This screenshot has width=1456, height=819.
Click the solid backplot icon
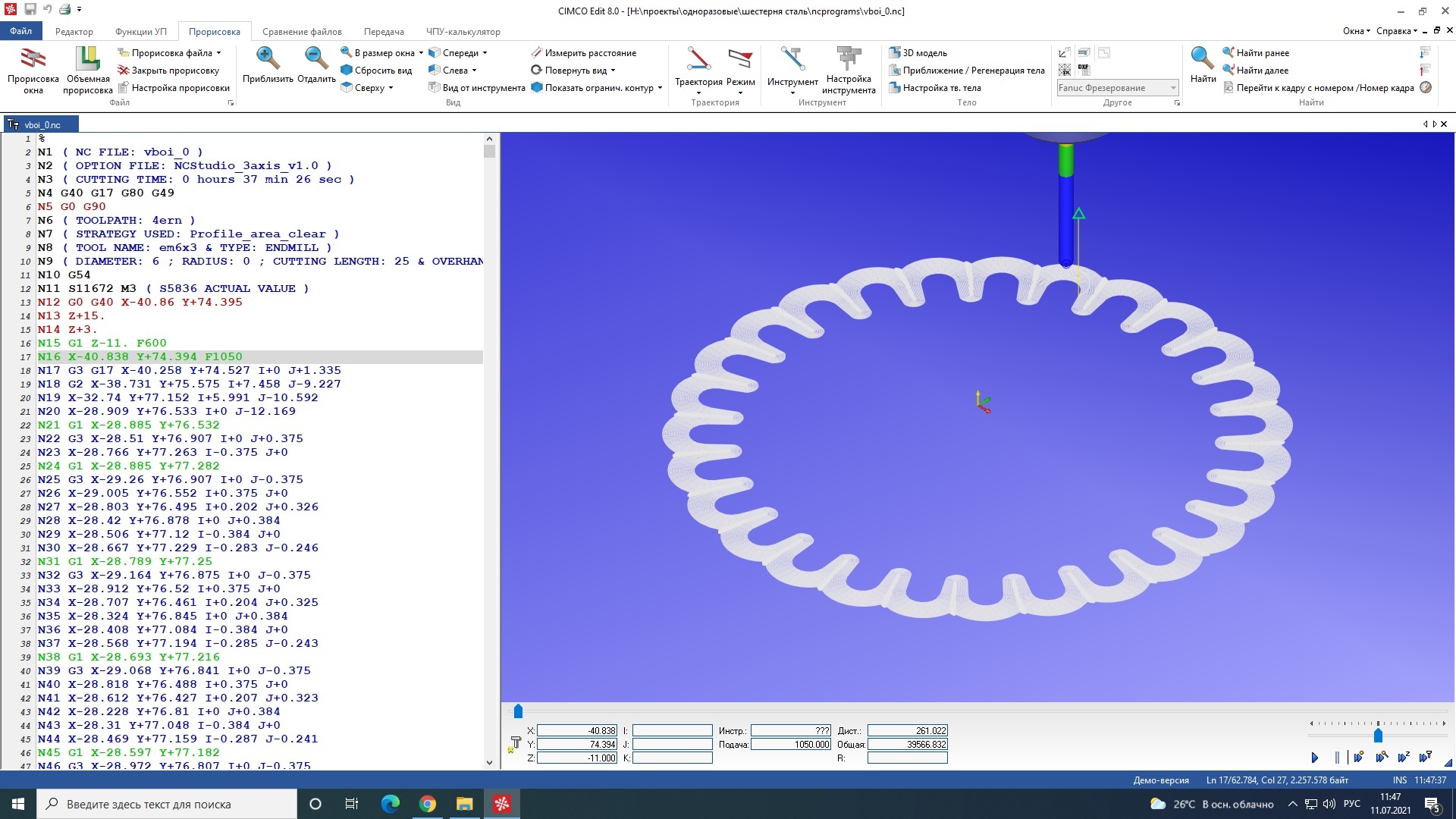coord(87,58)
